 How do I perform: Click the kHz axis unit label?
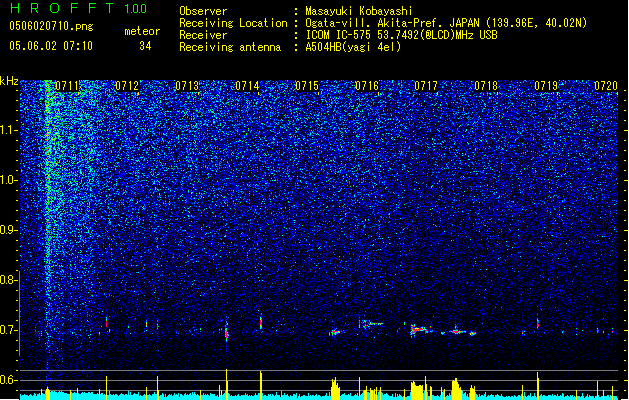(x=9, y=81)
